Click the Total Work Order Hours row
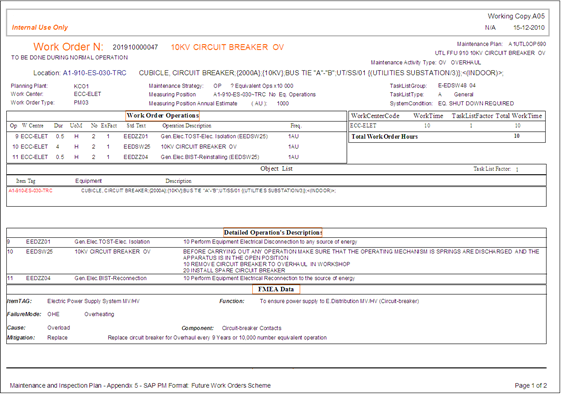The width and height of the screenshot is (561, 394). [x=447, y=136]
